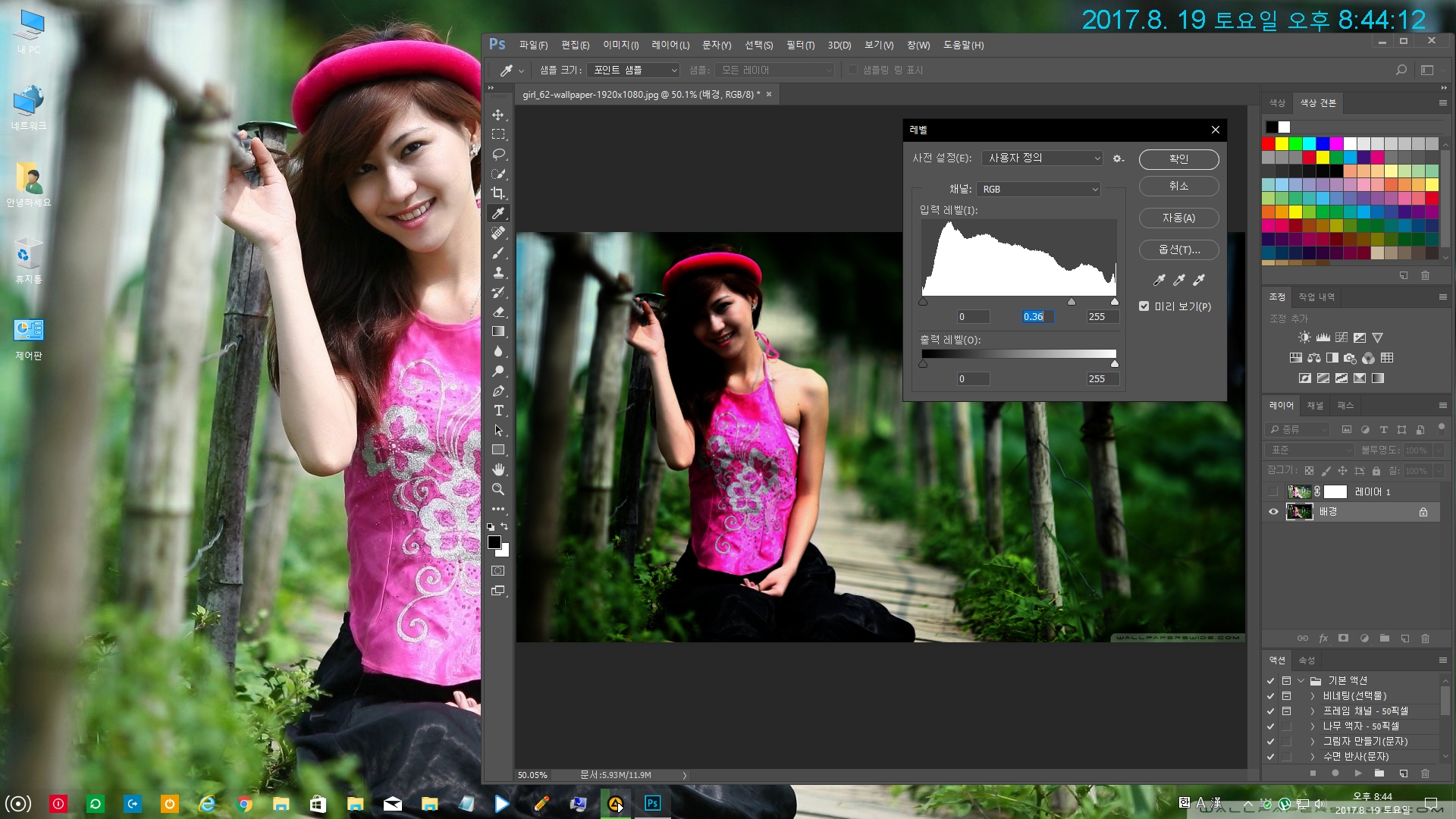Select the Brush tool
Viewport: 1456px width, 819px height.
point(498,253)
